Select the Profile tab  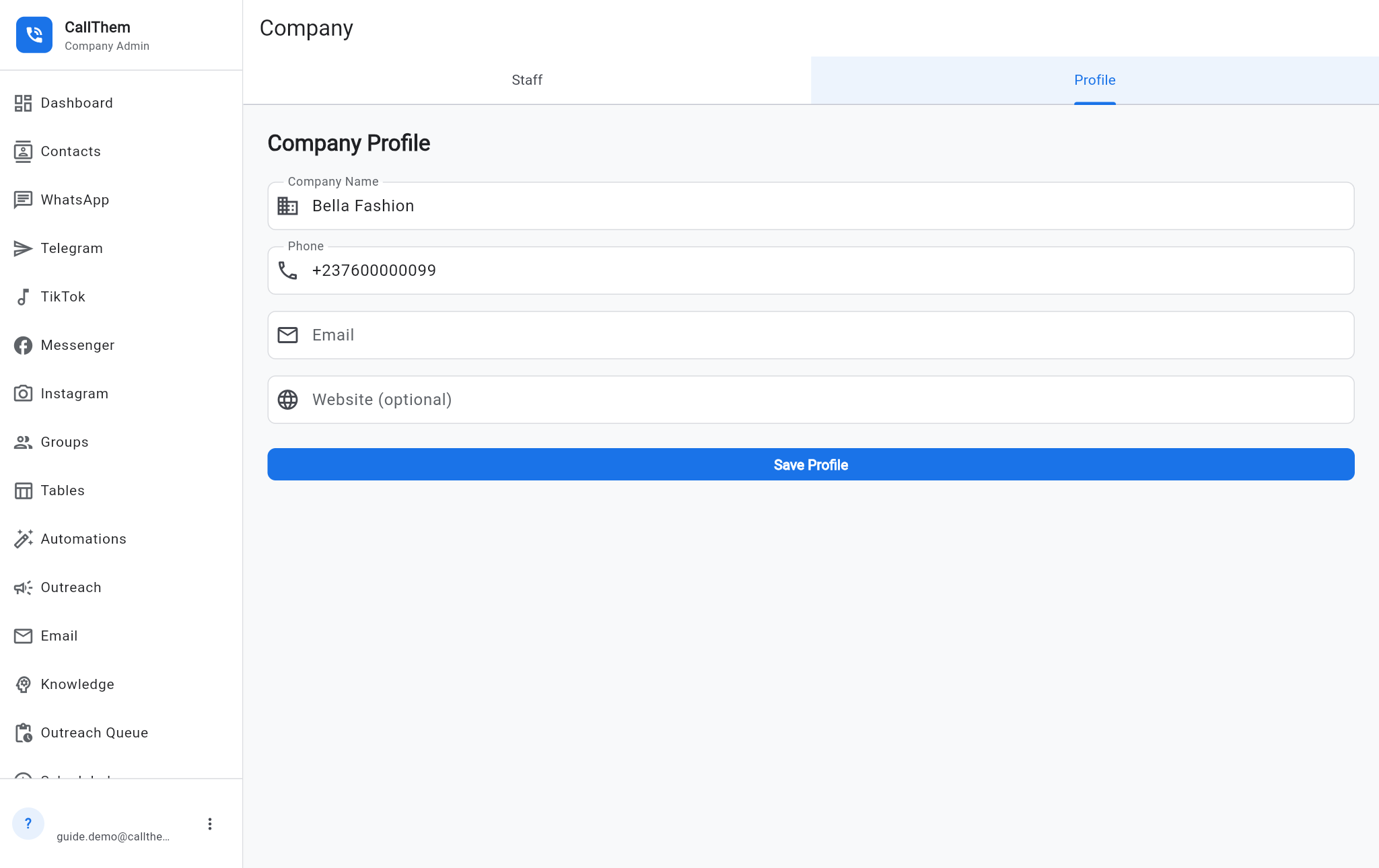[1095, 80]
